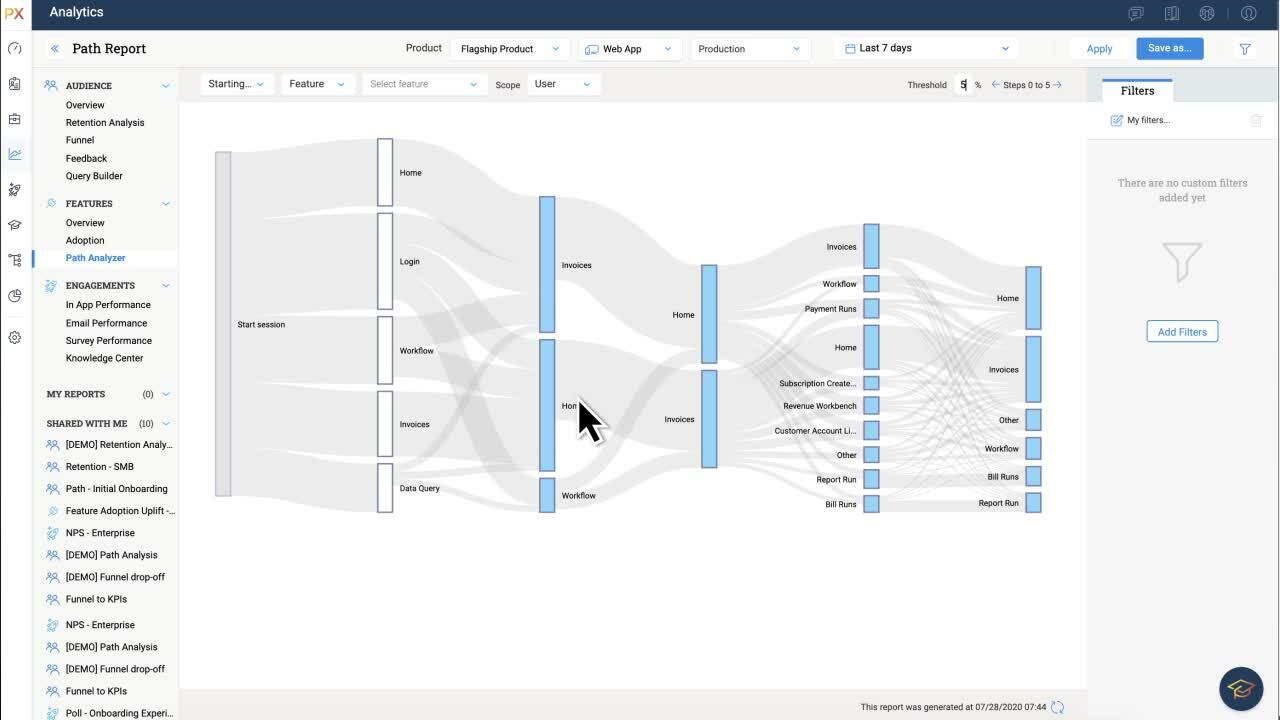
Task: Open the community icon in top bar
Action: point(1207,13)
